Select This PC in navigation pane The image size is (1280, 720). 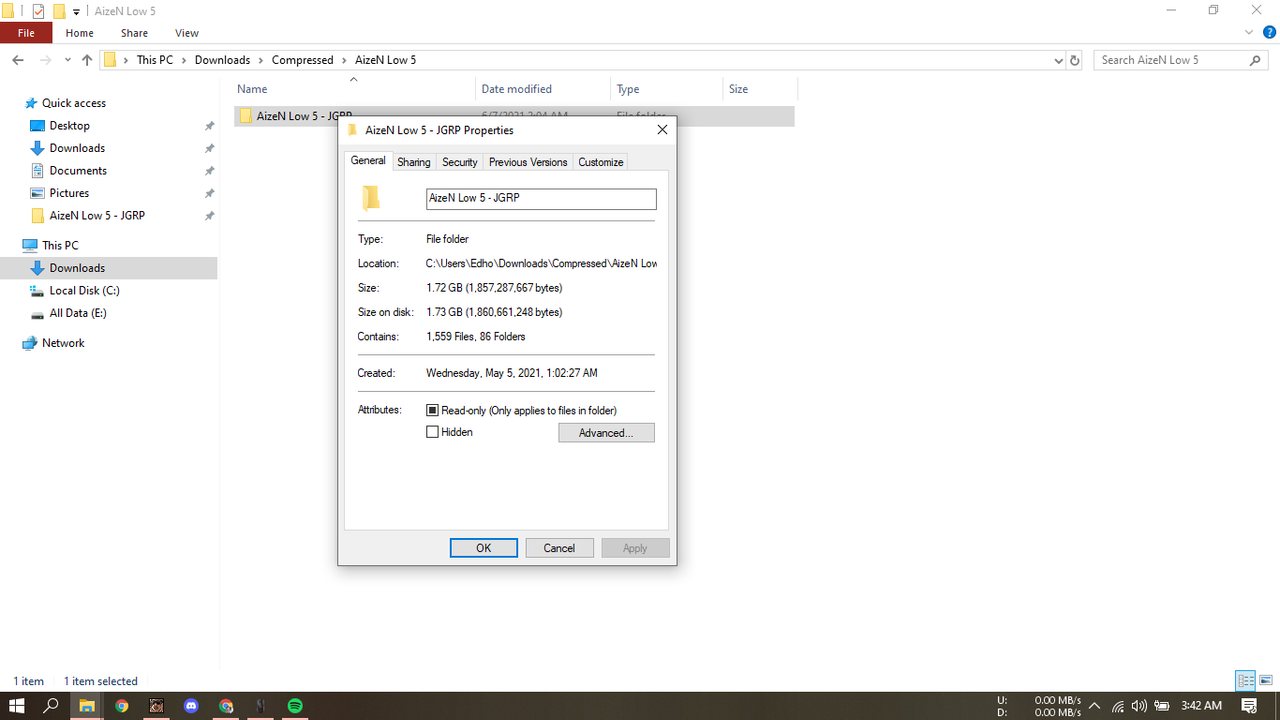click(x=60, y=245)
